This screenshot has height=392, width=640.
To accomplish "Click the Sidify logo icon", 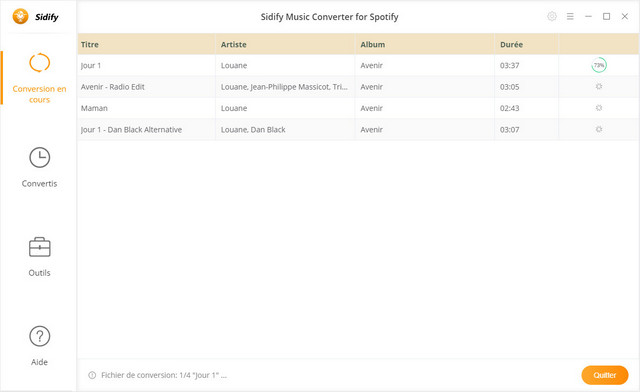I will (20, 17).
